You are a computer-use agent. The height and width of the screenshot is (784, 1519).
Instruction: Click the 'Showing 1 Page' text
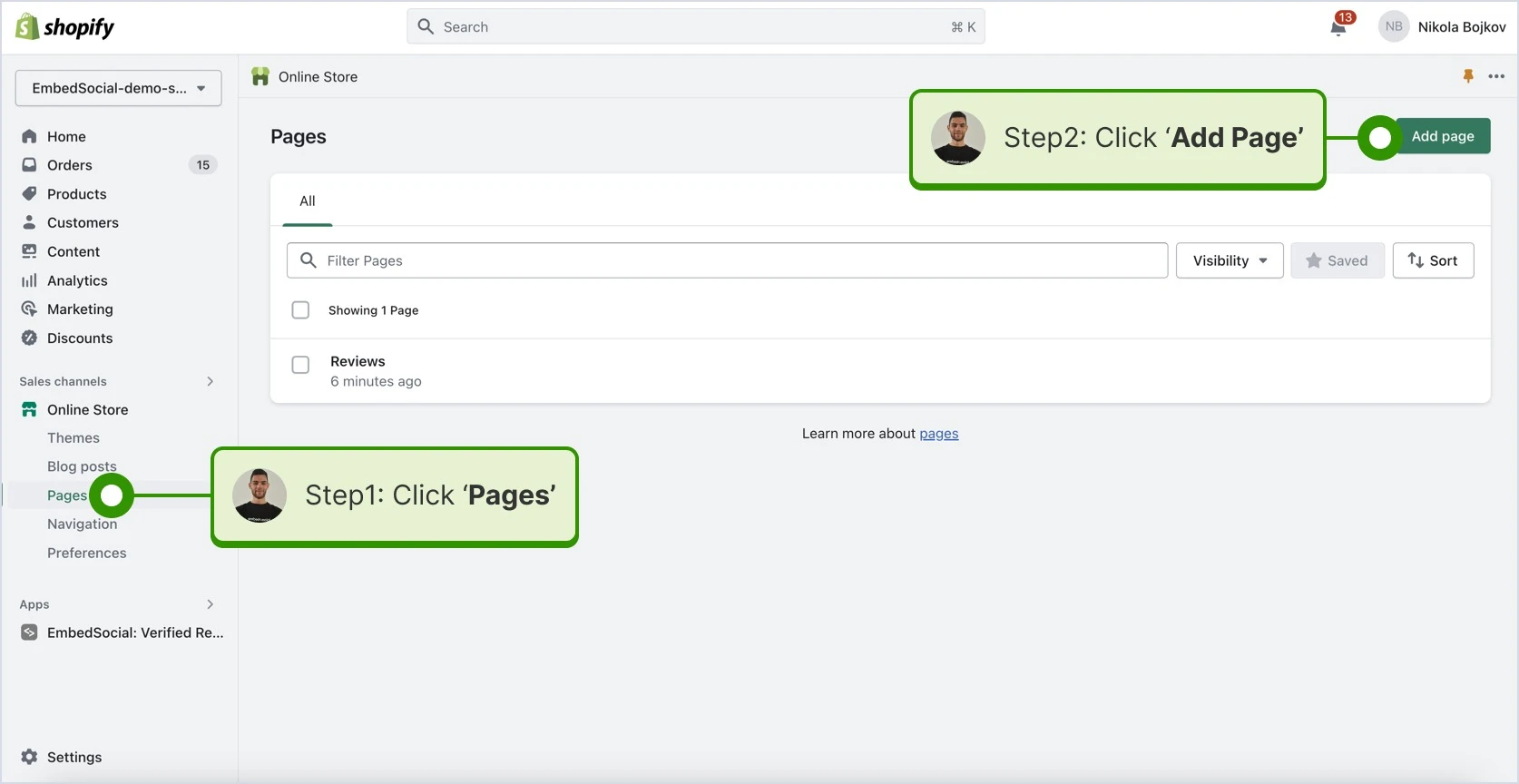point(373,310)
